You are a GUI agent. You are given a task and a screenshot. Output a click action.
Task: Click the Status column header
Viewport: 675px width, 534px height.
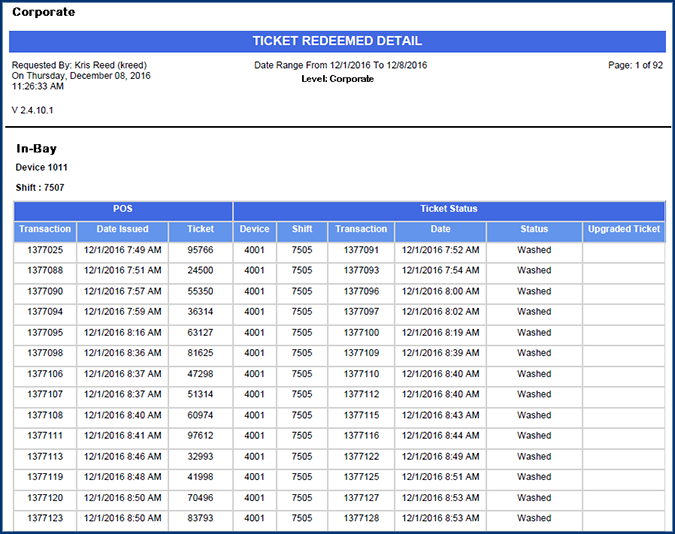[x=534, y=230]
